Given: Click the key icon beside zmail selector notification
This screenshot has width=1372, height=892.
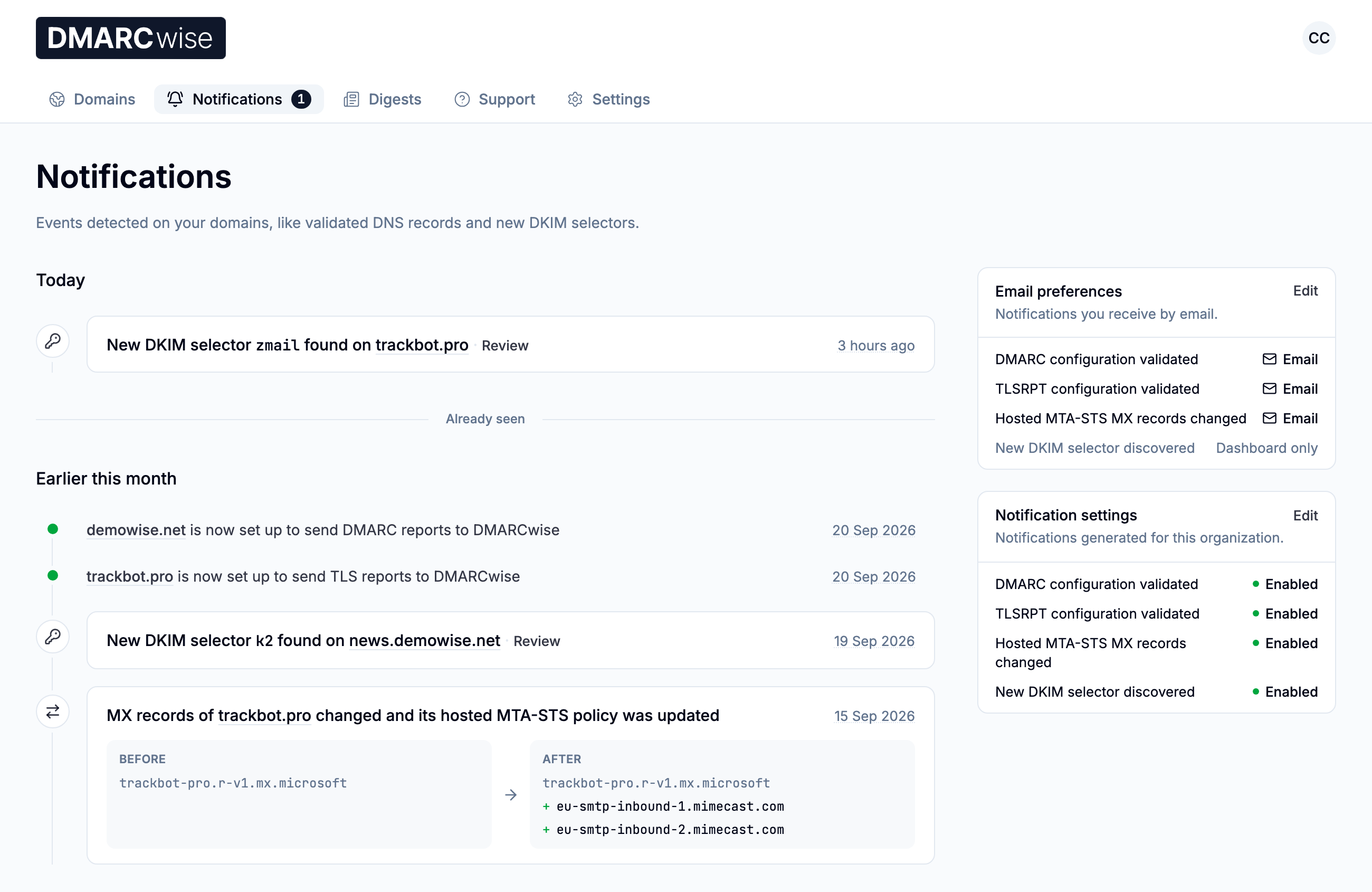Looking at the screenshot, I should click(53, 341).
